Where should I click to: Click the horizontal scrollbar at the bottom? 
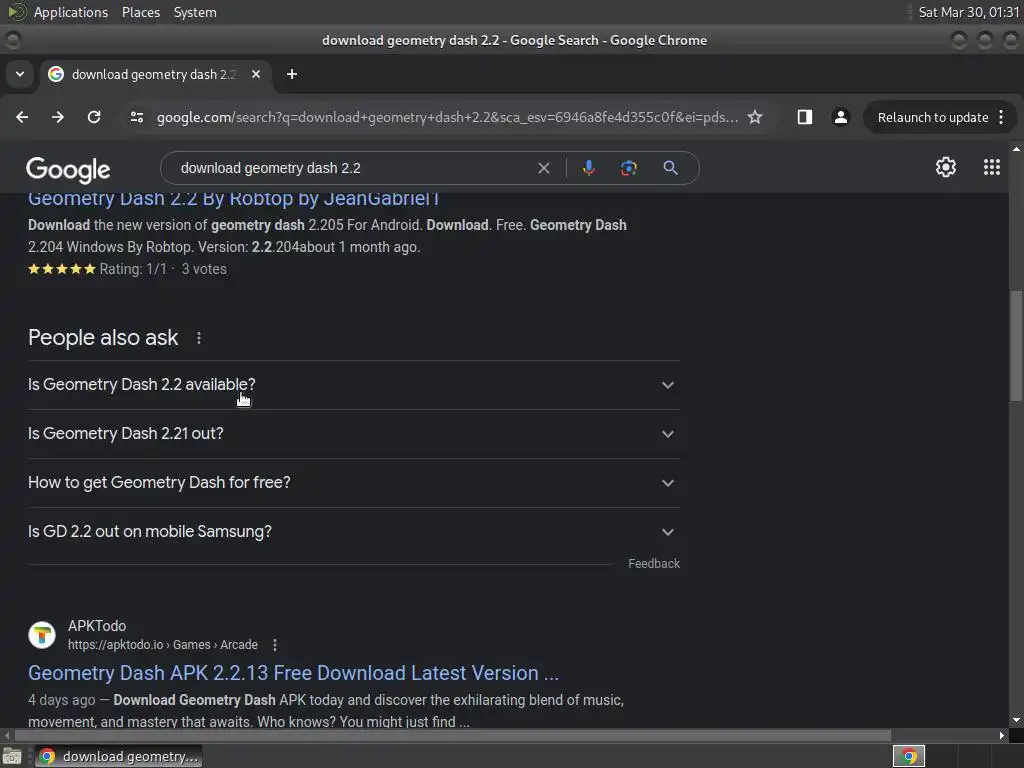pyautogui.click(x=452, y=735)
